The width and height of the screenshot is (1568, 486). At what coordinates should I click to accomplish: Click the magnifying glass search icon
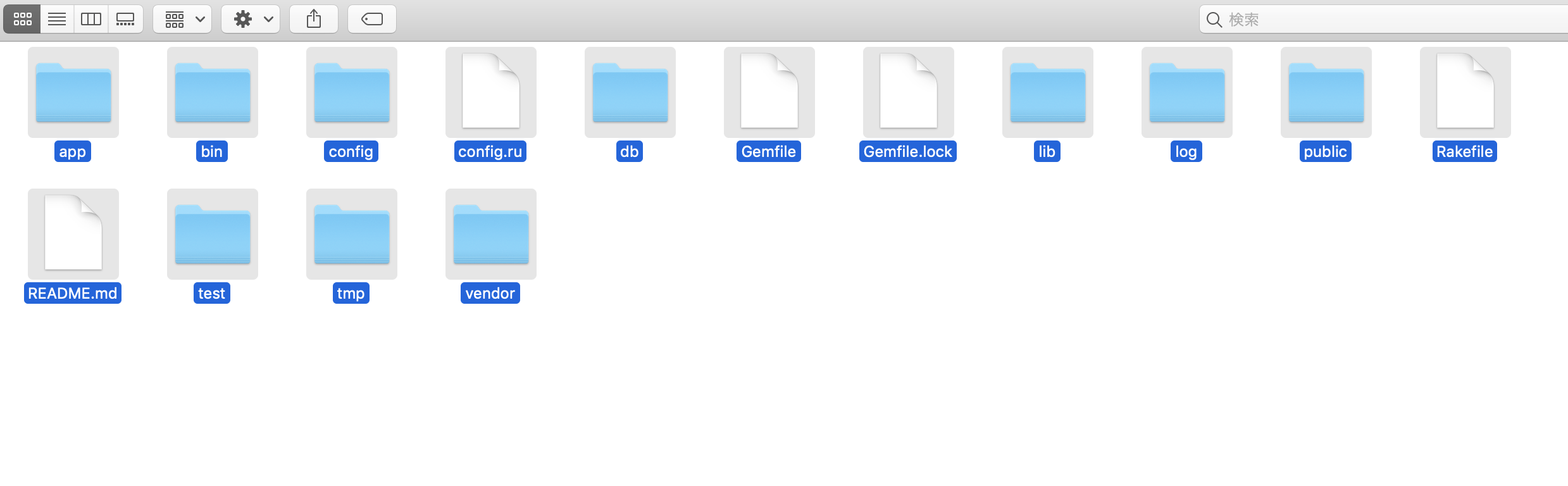(x=1214, y=20)
